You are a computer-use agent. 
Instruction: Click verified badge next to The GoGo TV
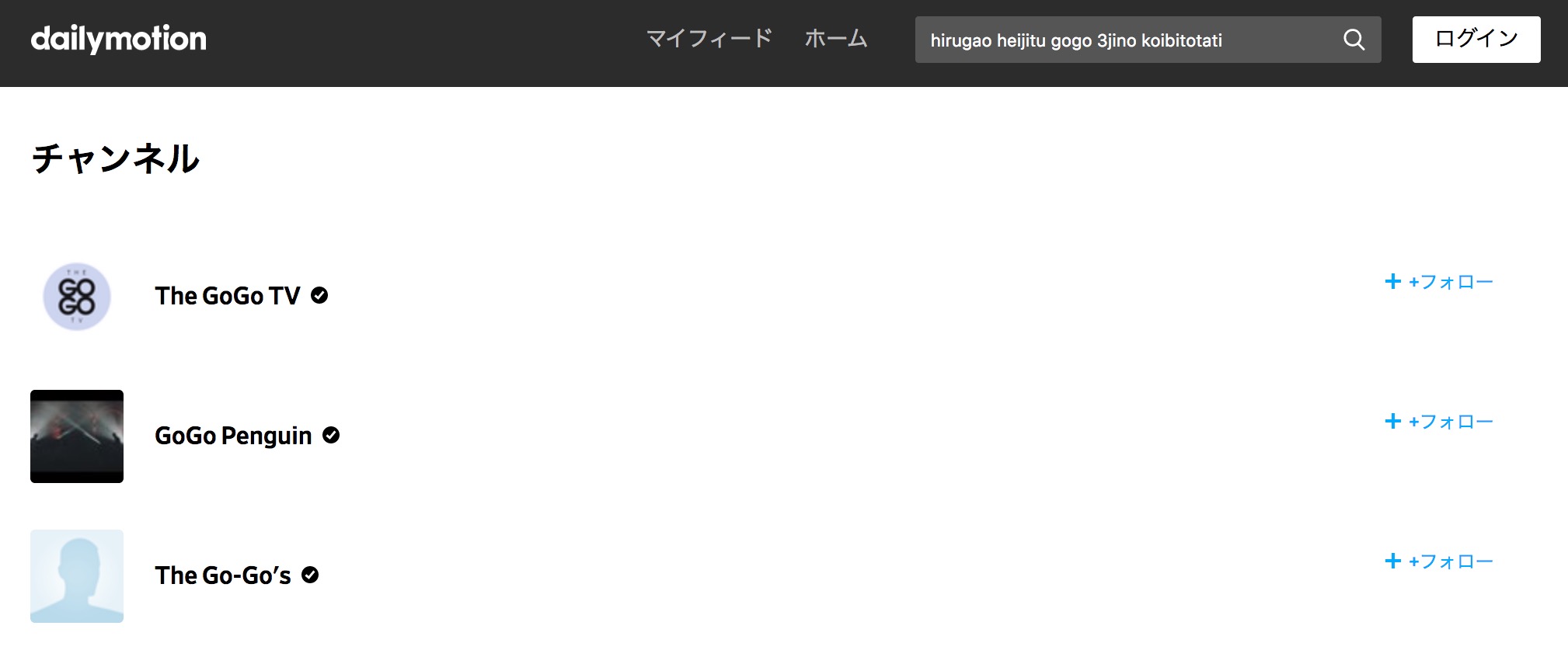[x=319, y=295]
